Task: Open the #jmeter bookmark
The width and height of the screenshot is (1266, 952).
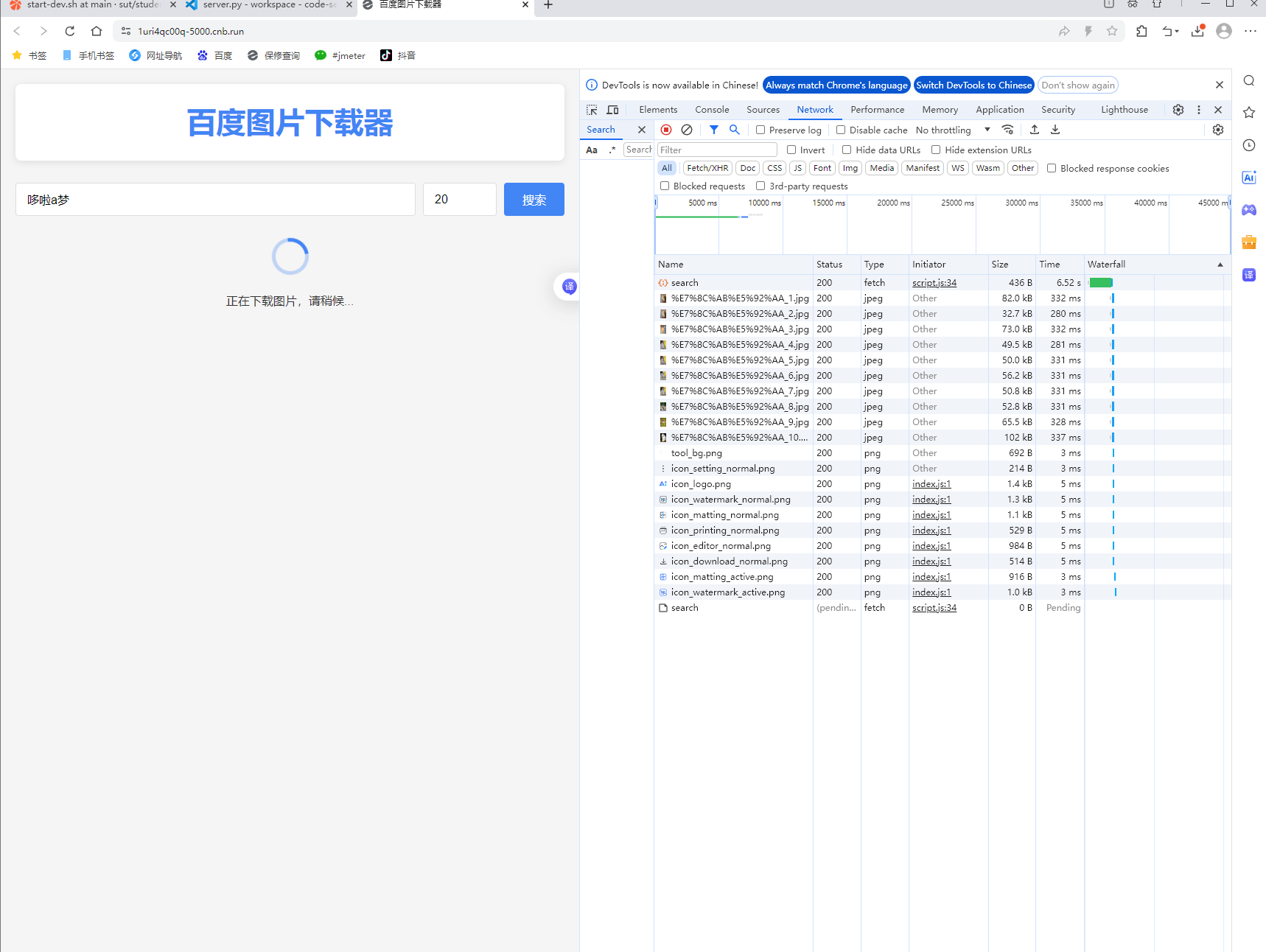Action: (340, 55)
